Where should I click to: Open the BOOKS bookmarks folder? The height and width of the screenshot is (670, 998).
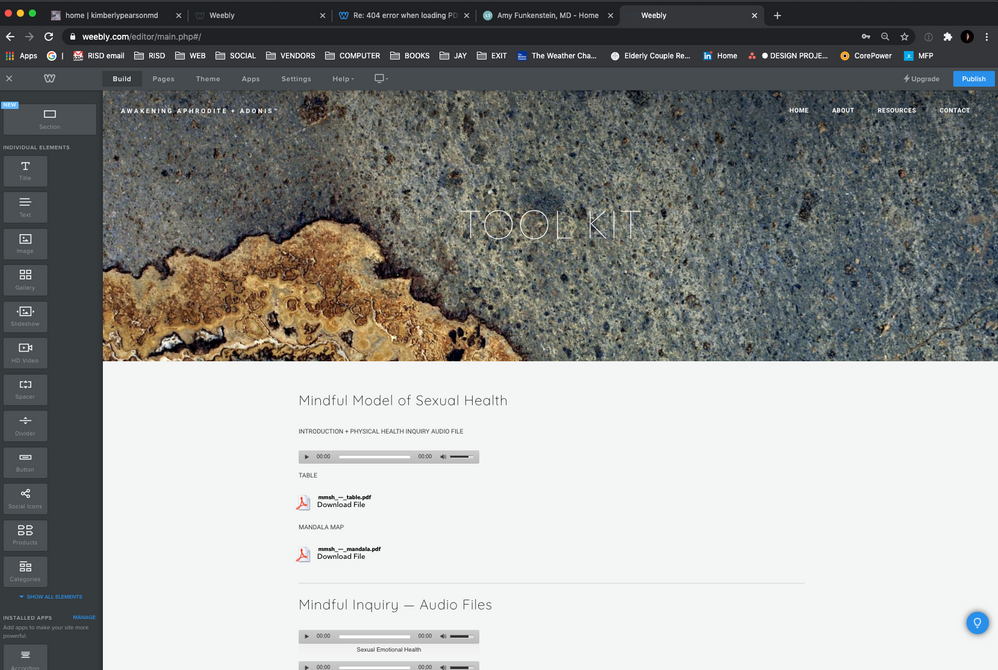[409, 56]
